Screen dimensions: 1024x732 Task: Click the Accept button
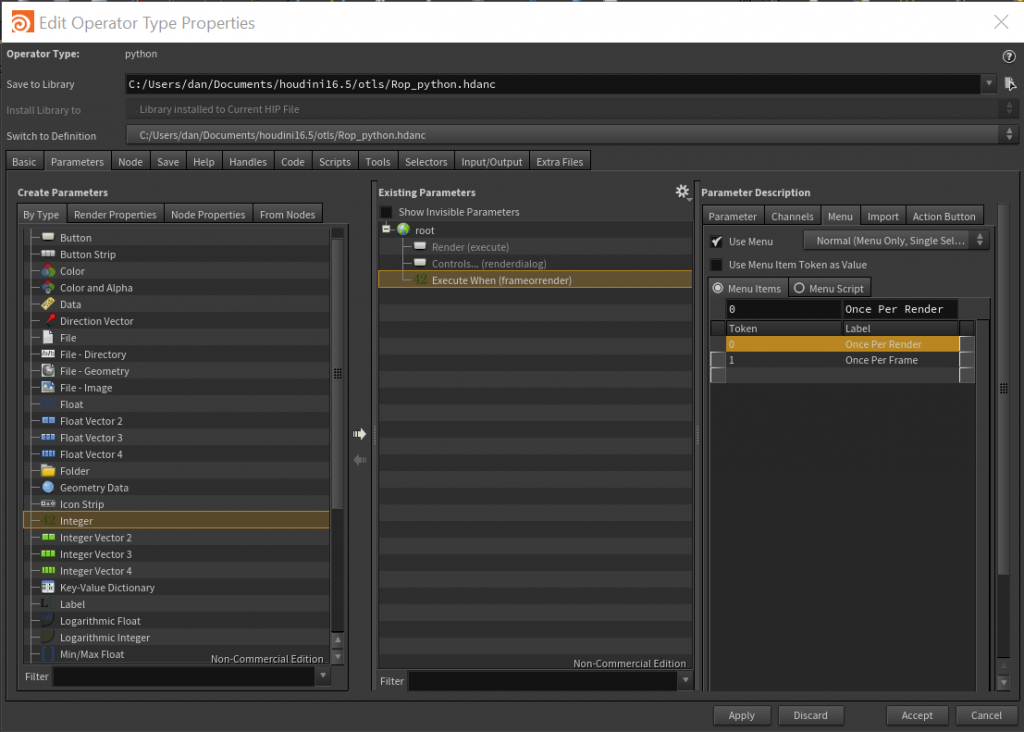(917, 715)
